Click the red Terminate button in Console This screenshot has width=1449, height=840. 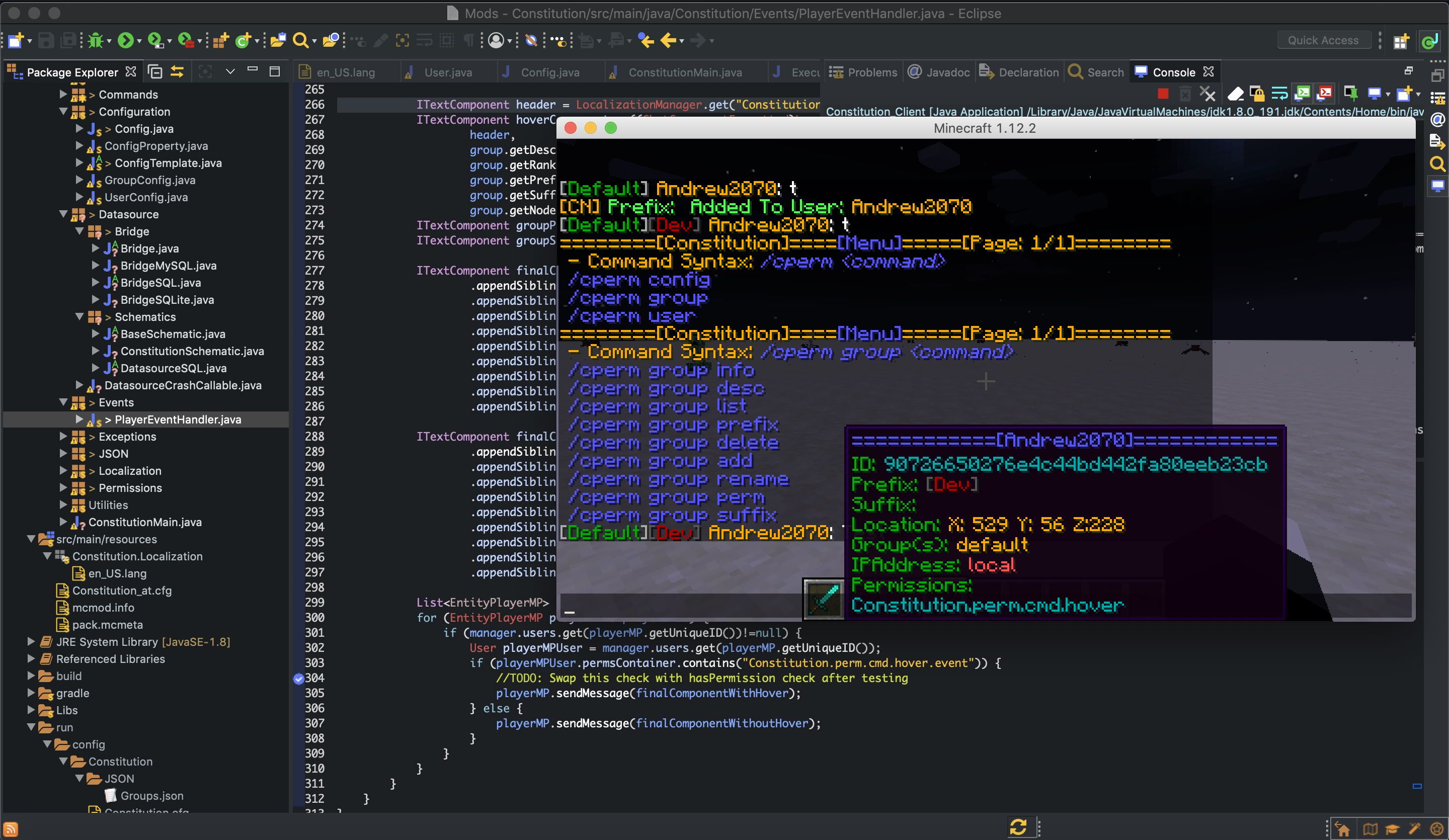coord(1163,93)
